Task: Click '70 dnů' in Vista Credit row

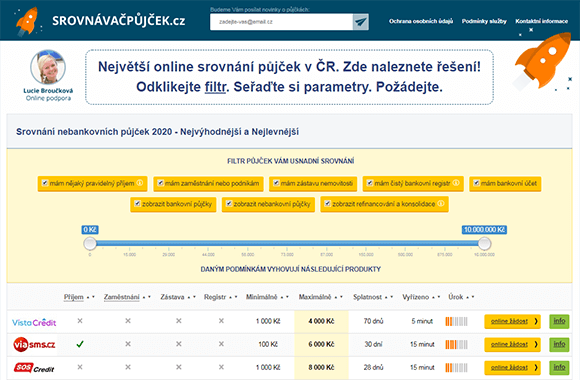Action: pos(374,321)
